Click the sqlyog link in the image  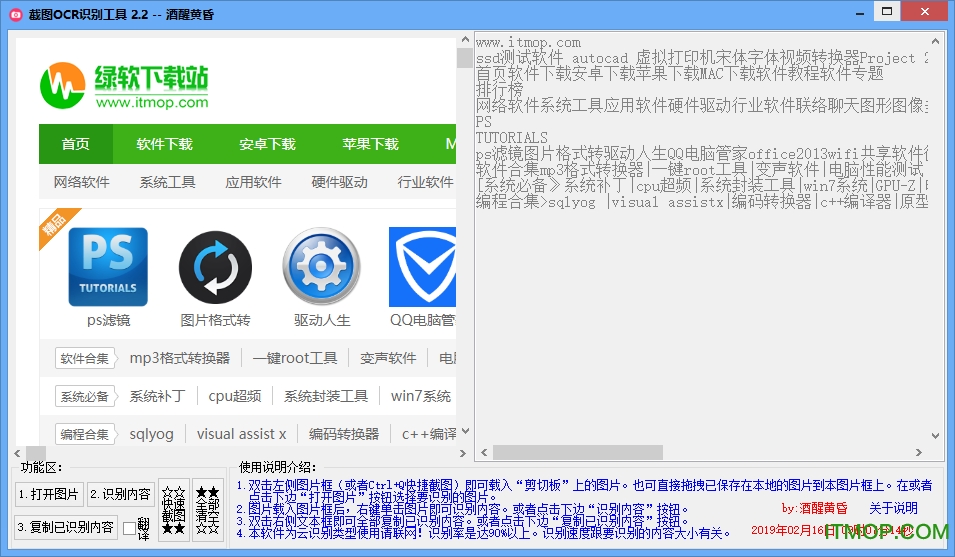pos(152,434)
